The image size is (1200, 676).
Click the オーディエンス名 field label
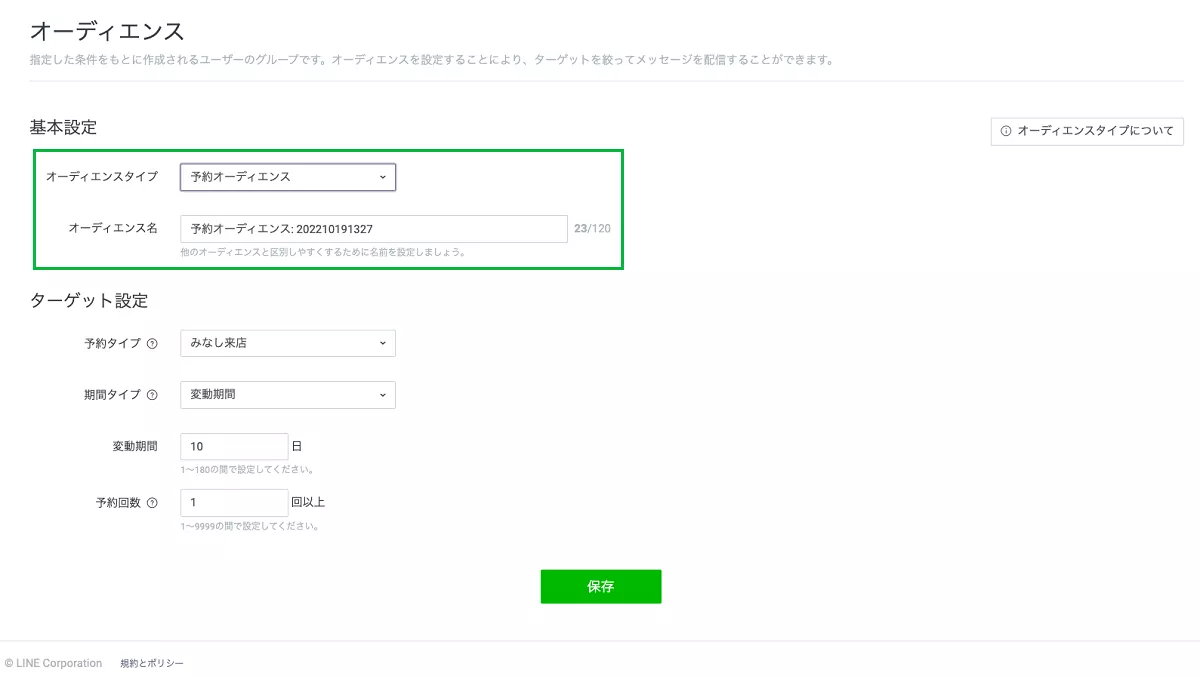(x=113, y=229)
